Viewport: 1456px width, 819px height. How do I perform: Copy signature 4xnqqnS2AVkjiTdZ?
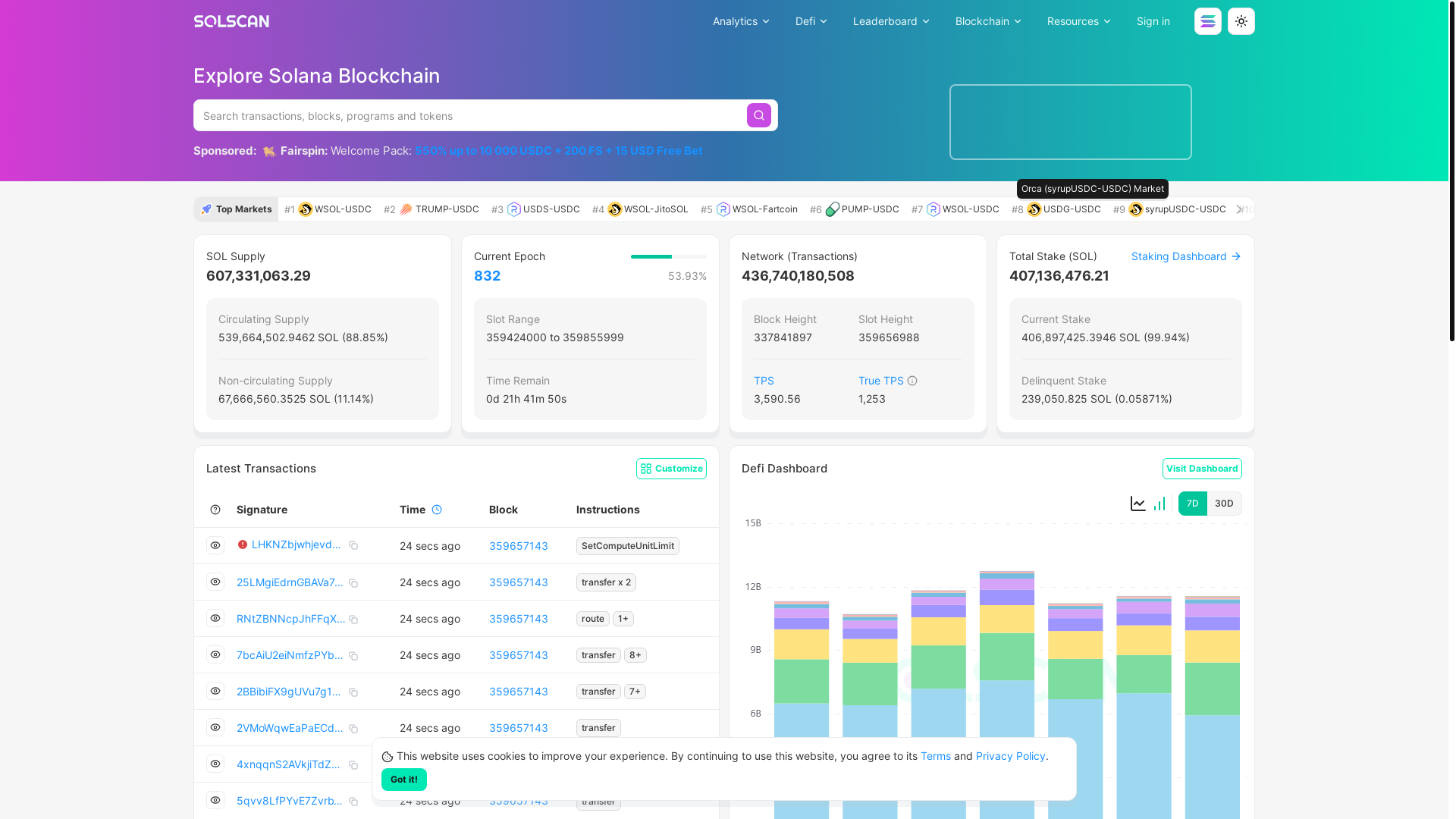pyautogui.click(x=353, y=765)
